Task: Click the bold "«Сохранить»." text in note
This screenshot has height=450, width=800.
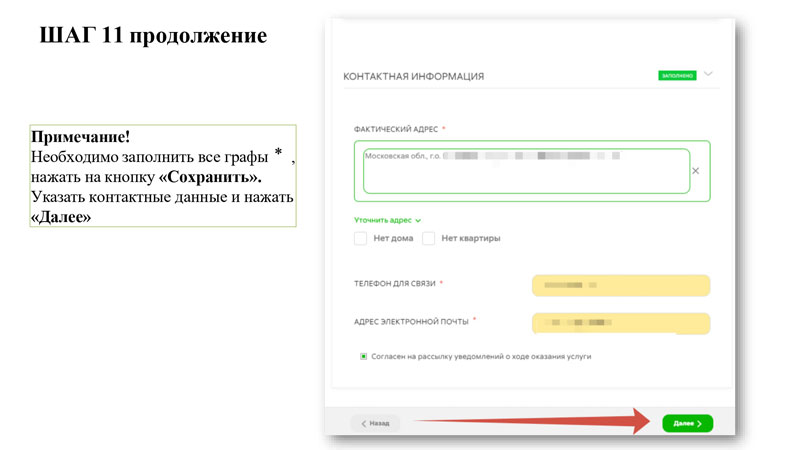Action: click(210, 177)
